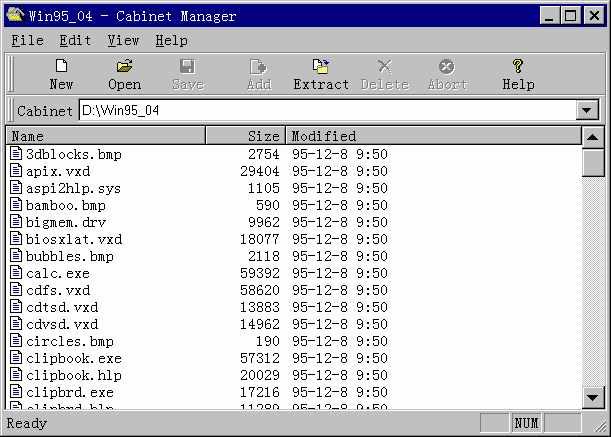Open the Edit menu

pos(75,41)
